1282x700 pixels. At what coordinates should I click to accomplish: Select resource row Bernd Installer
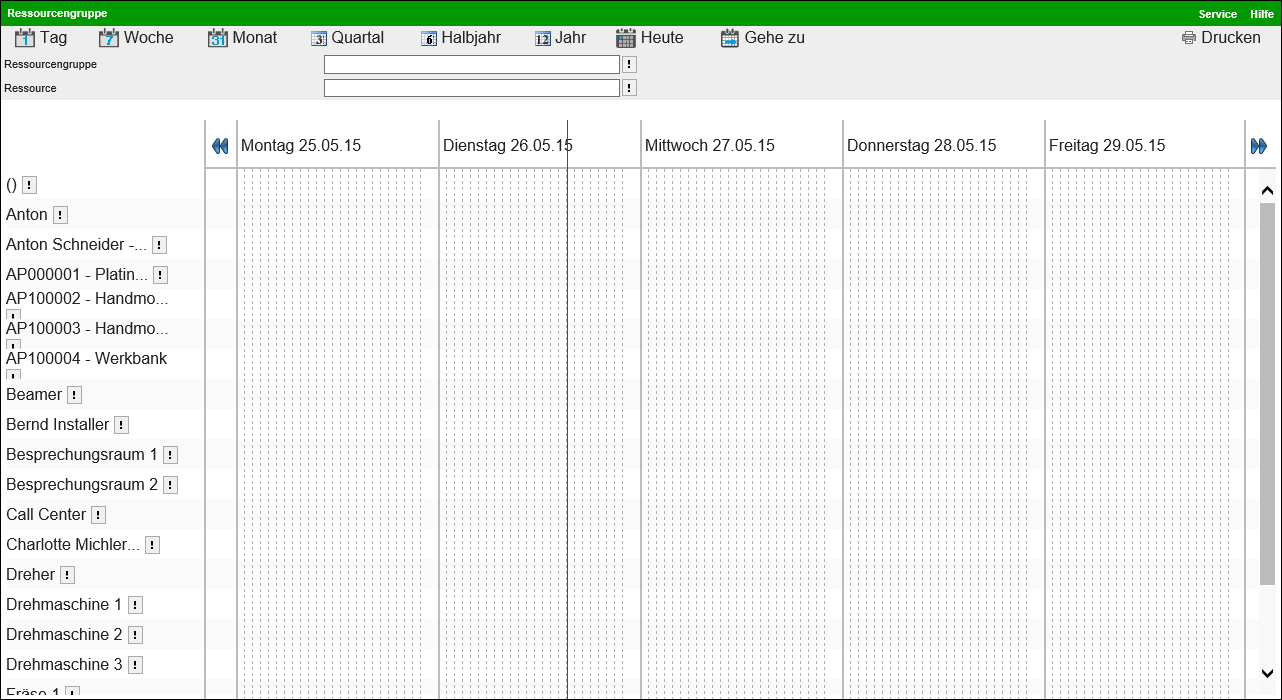point(57,425)
